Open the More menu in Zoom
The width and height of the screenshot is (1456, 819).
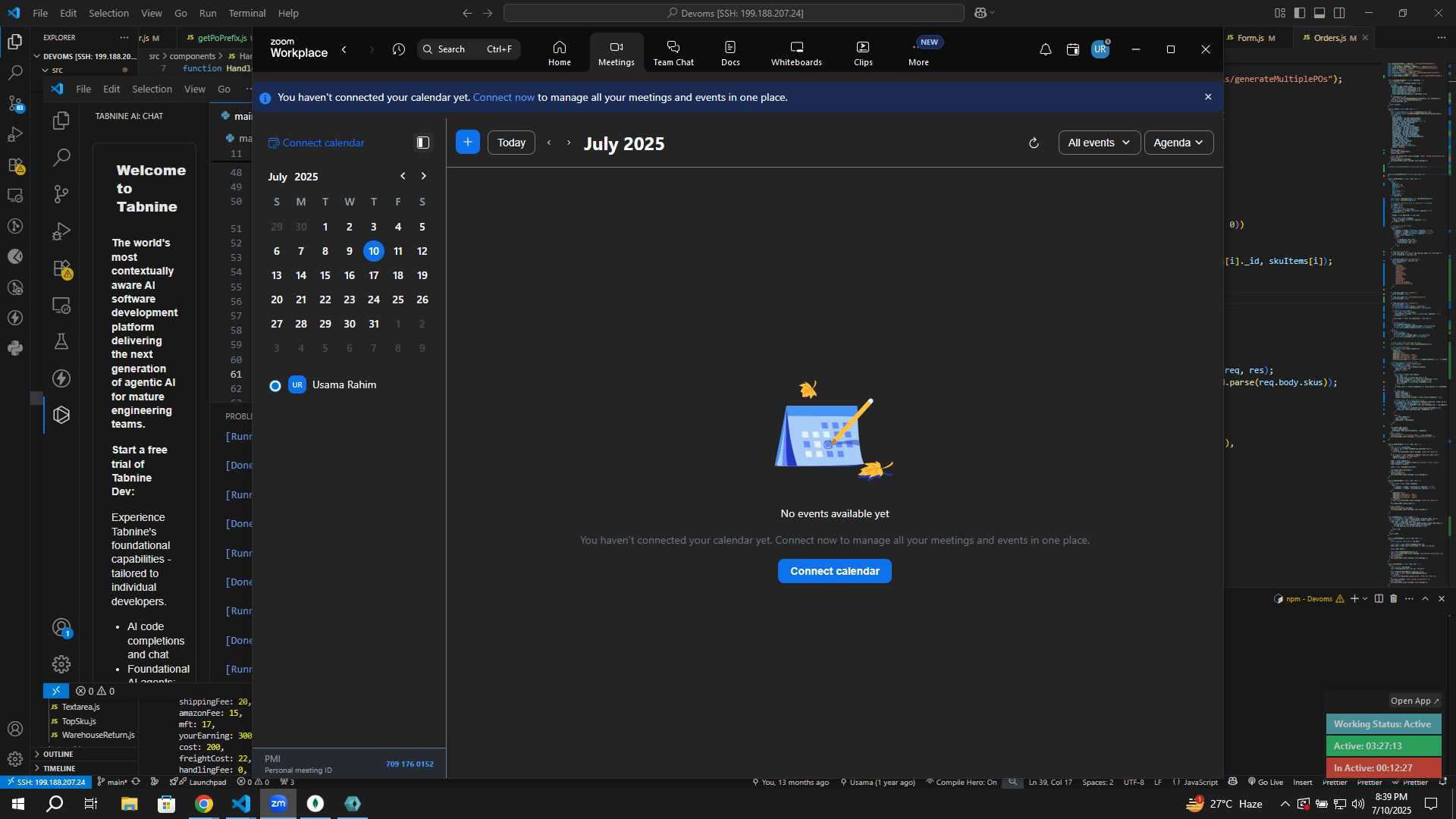pos(919,53)
